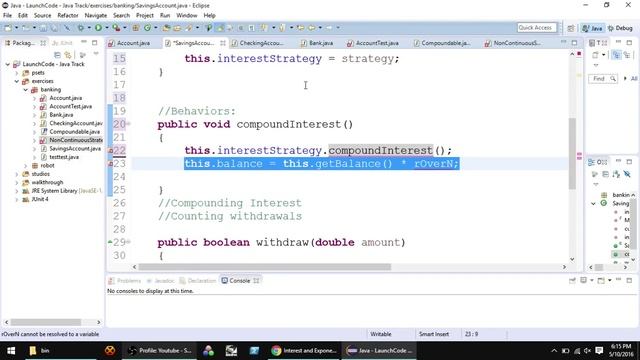The width and height of the screenshot is (640, 360).
Task: Minimize the Package Explorer view
Action: 84,42
